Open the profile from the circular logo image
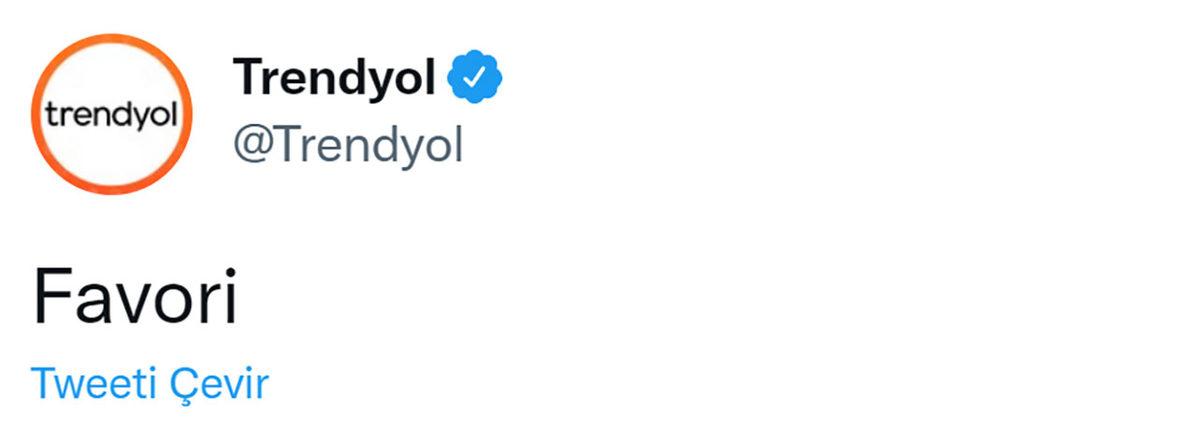Screen dimensions: 1200x436 [110, 115]
